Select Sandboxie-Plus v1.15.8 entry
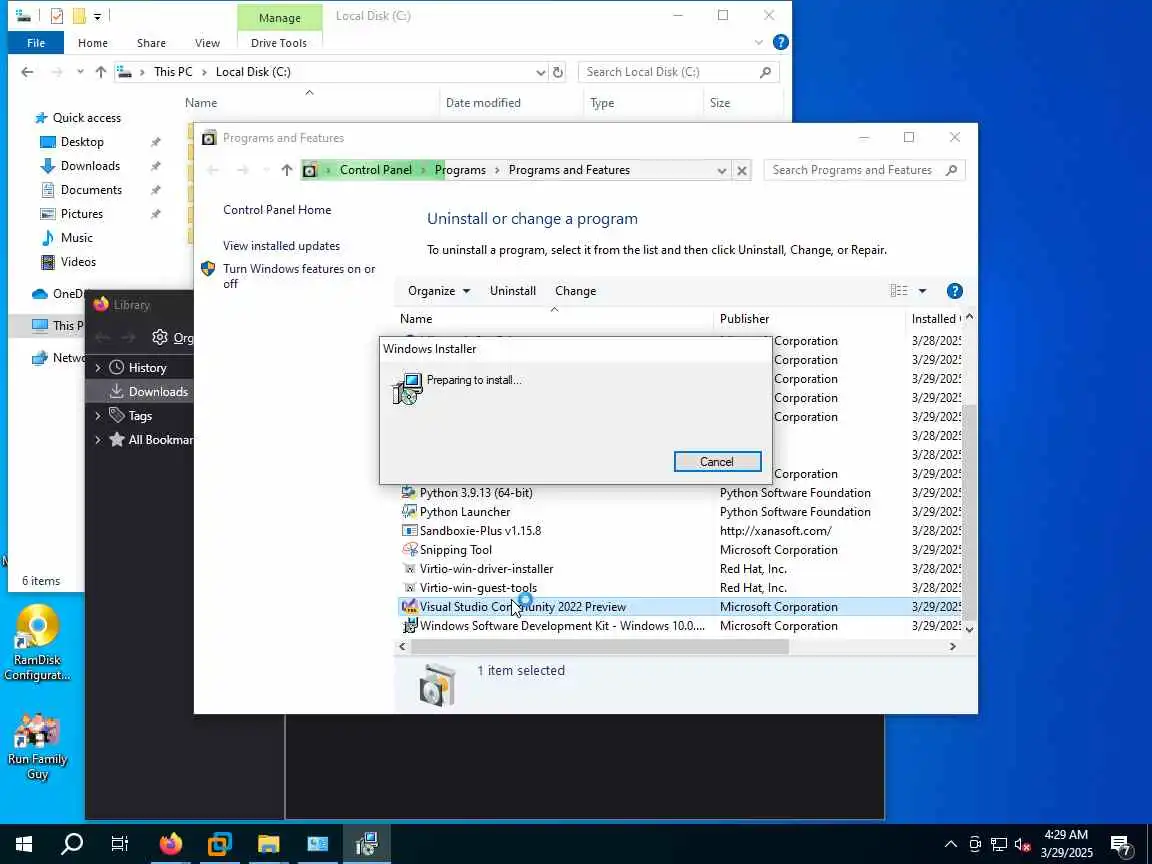Viewport: 1152px width, 864px height. pyautogui.click(x=480, y=531)
